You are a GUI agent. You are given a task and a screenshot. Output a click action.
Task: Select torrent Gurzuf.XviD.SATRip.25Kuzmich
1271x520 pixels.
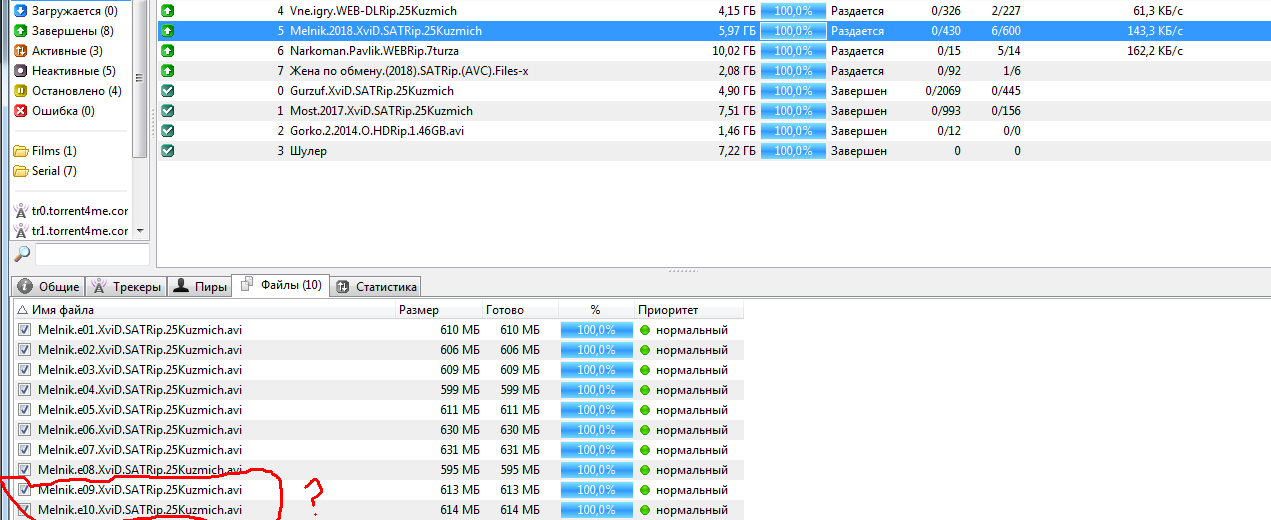713,91
